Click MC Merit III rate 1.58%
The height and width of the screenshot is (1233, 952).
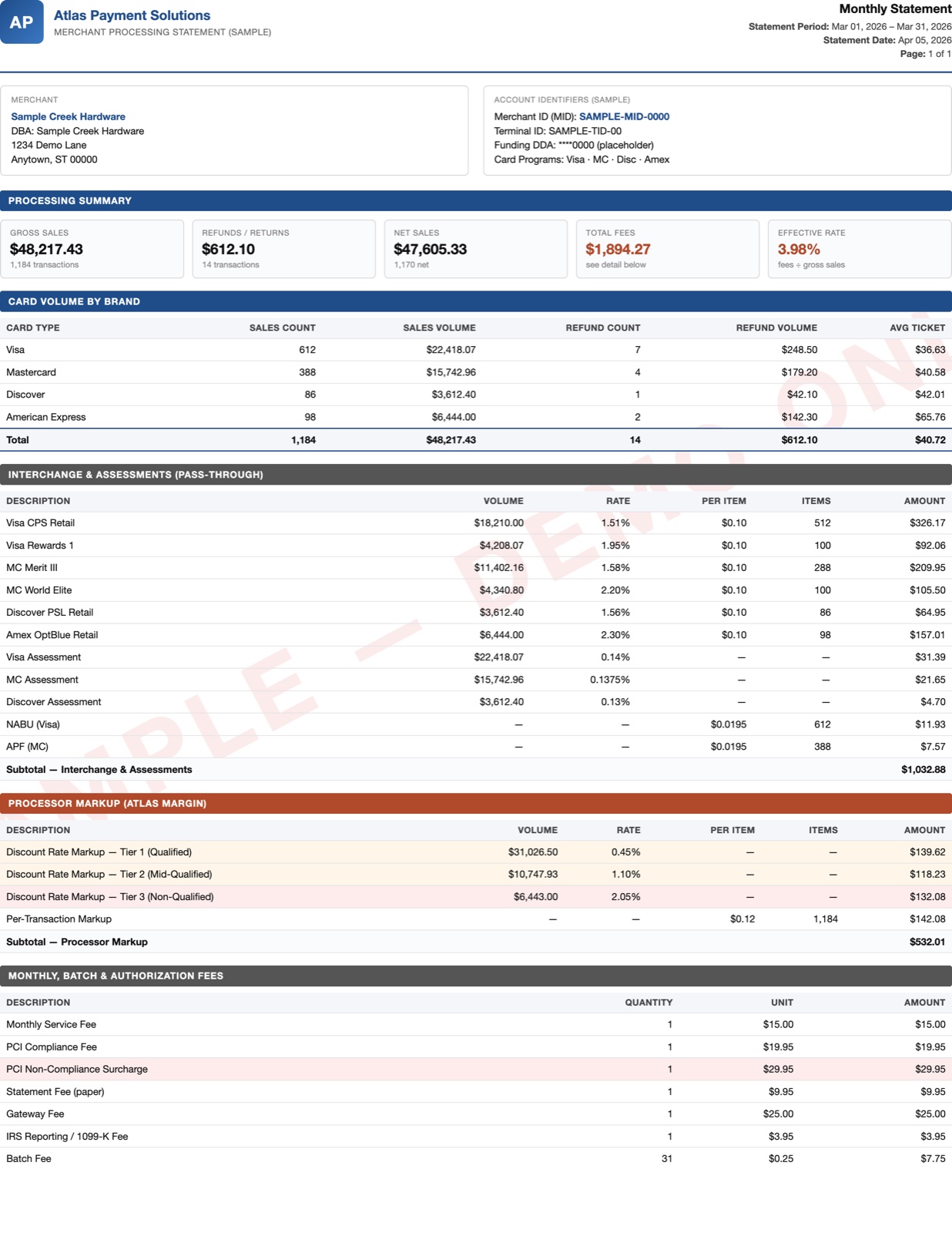(x=615, y=567)
